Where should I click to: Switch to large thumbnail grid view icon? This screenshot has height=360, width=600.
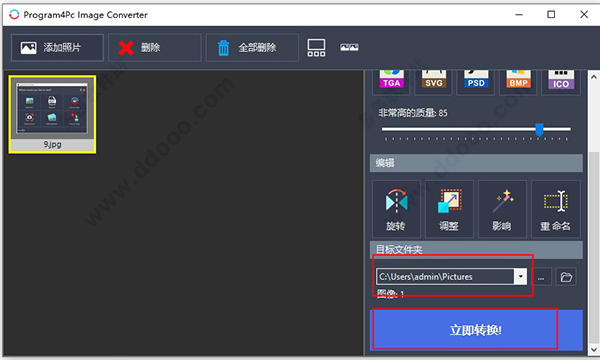(x=316, y=47)
